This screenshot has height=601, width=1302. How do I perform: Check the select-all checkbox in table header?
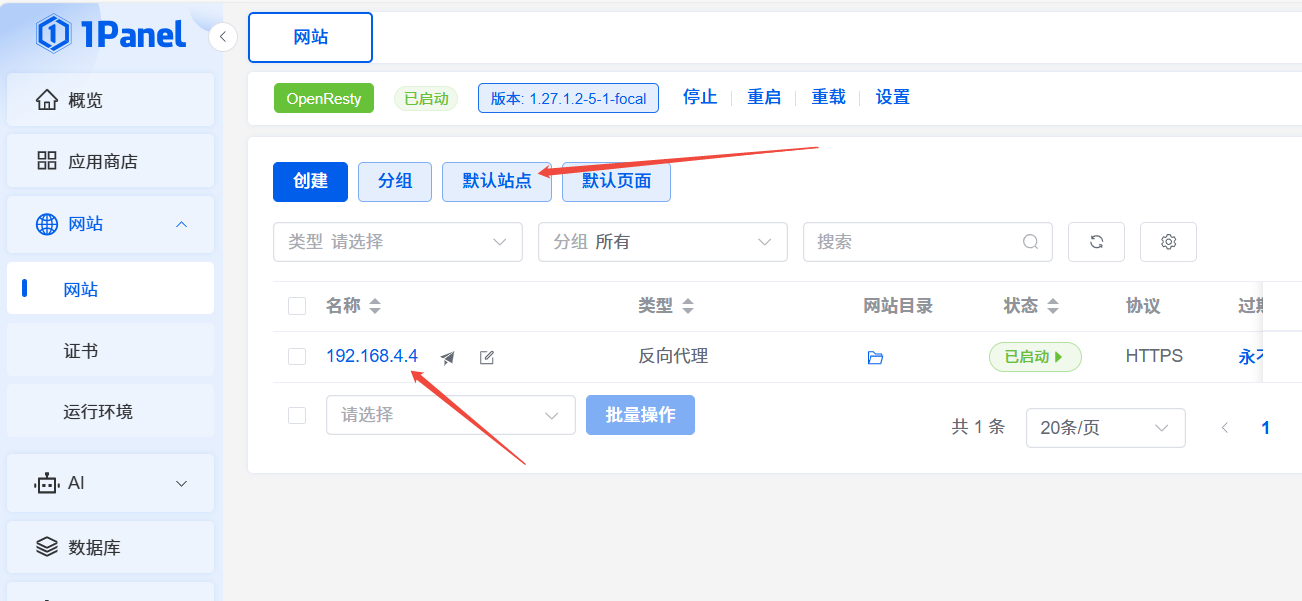297,306
